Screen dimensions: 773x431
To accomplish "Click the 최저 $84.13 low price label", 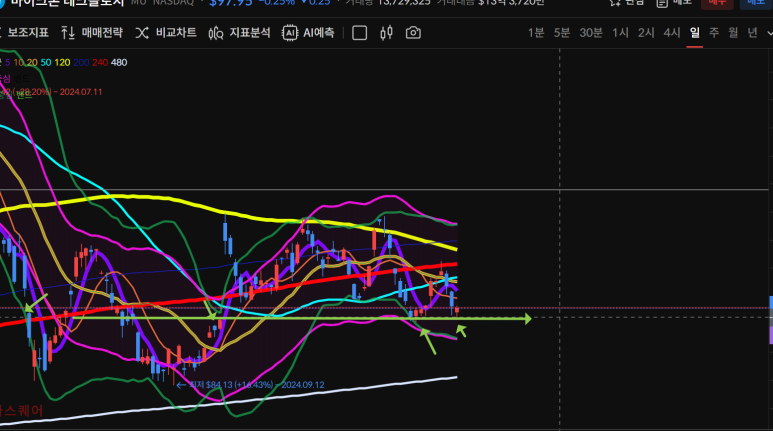I will pyautogui.click(x=250, y=385).
